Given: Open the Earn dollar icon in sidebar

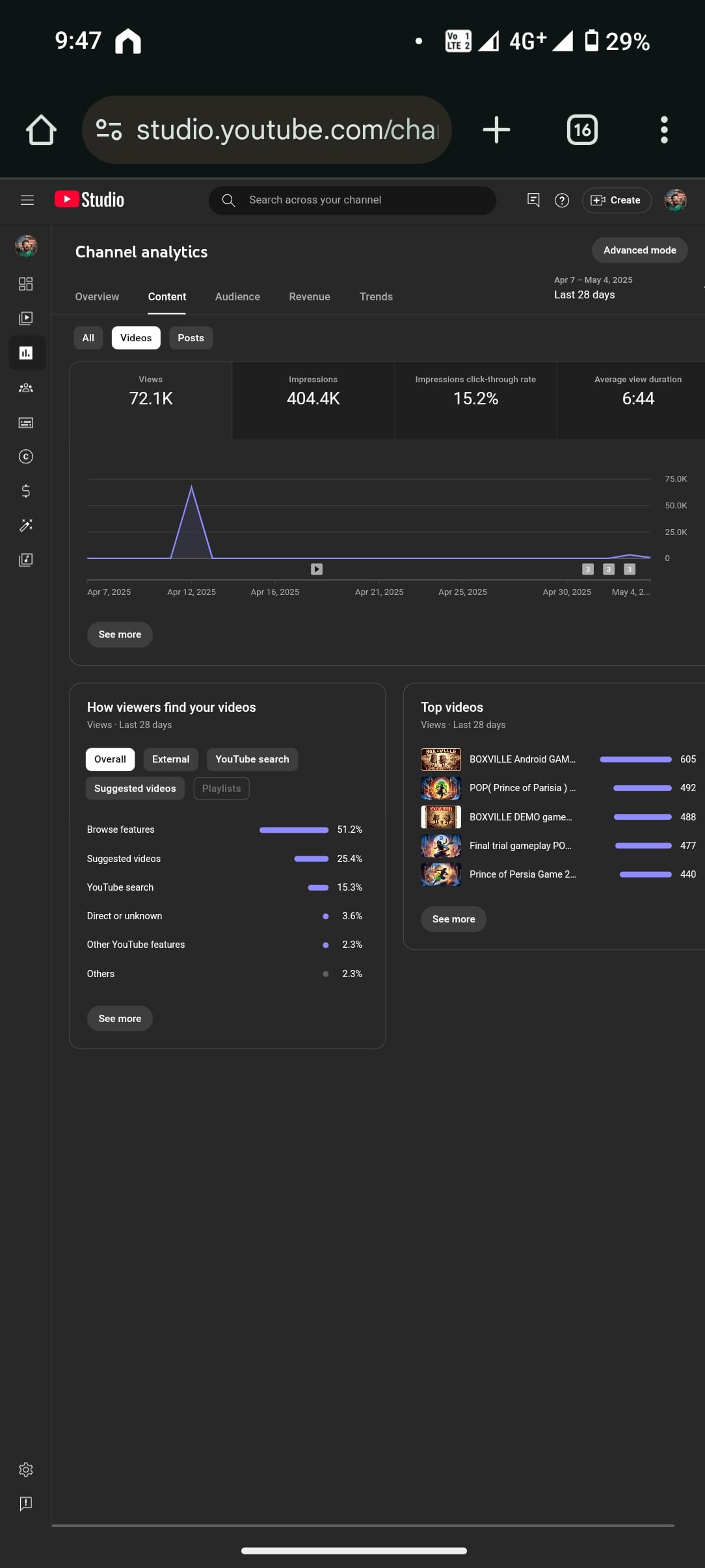Looking at the screenshot, I should 26,491.
